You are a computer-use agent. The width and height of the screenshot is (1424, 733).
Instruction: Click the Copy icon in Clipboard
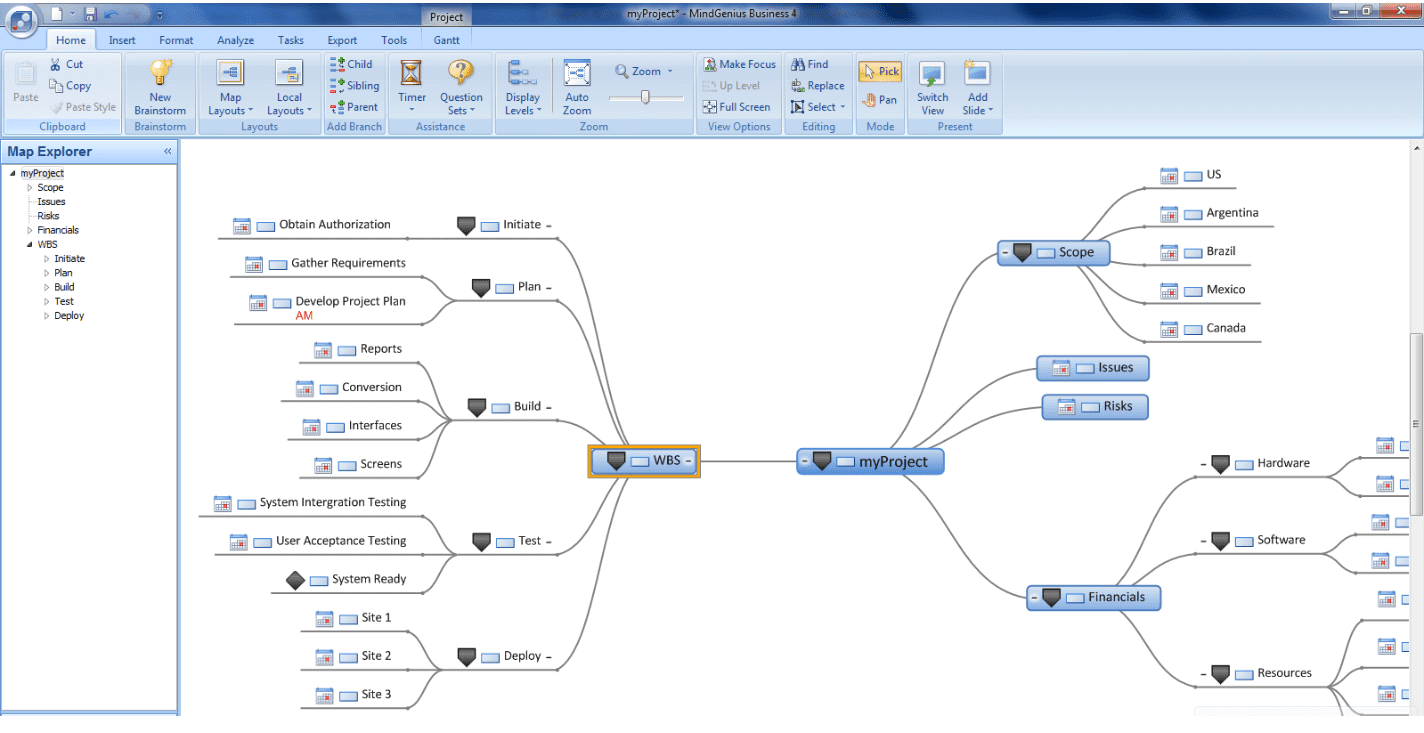pyautogui.click(x=56, y=86)
